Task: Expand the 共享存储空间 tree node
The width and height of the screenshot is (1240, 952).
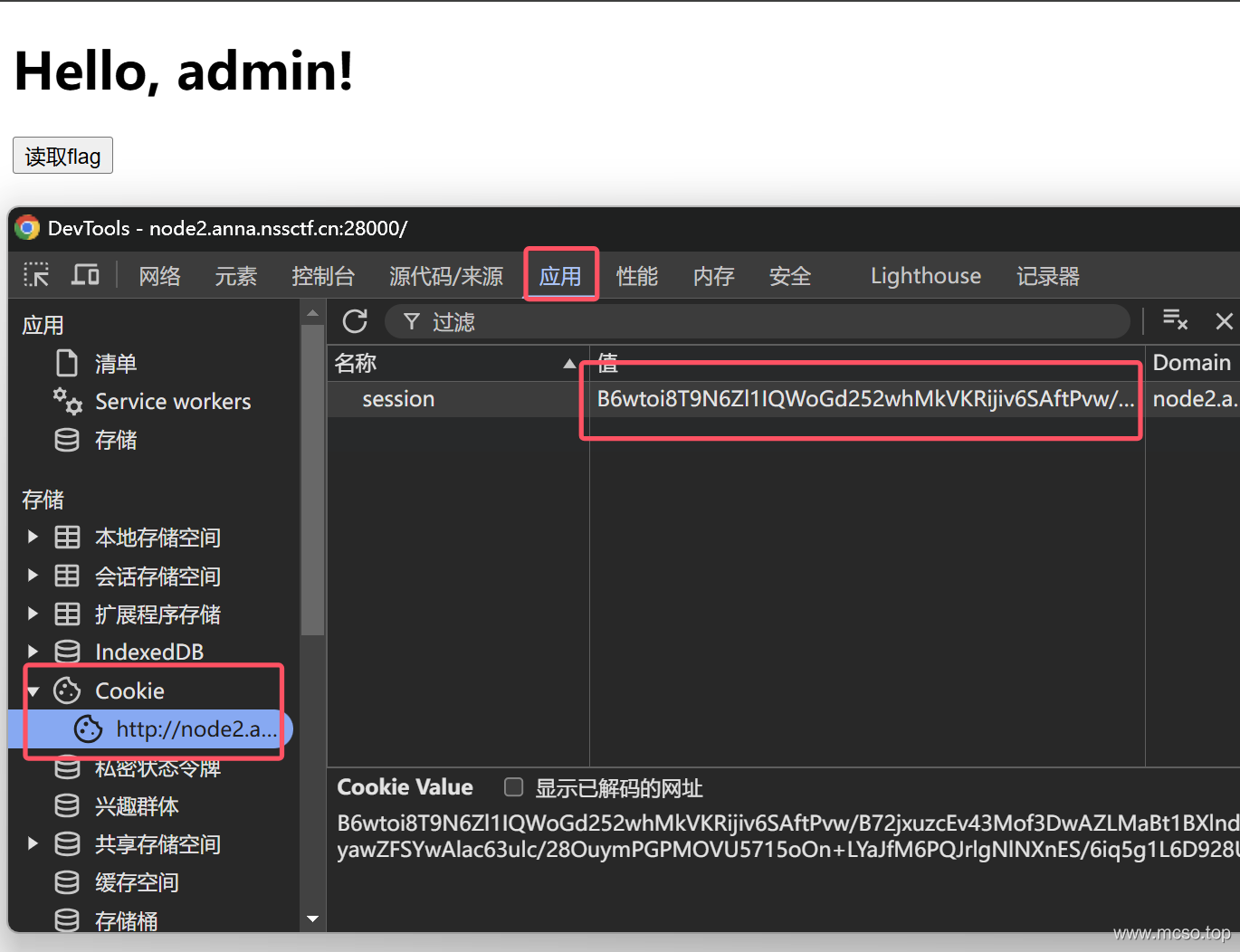Action: point(33,843)
